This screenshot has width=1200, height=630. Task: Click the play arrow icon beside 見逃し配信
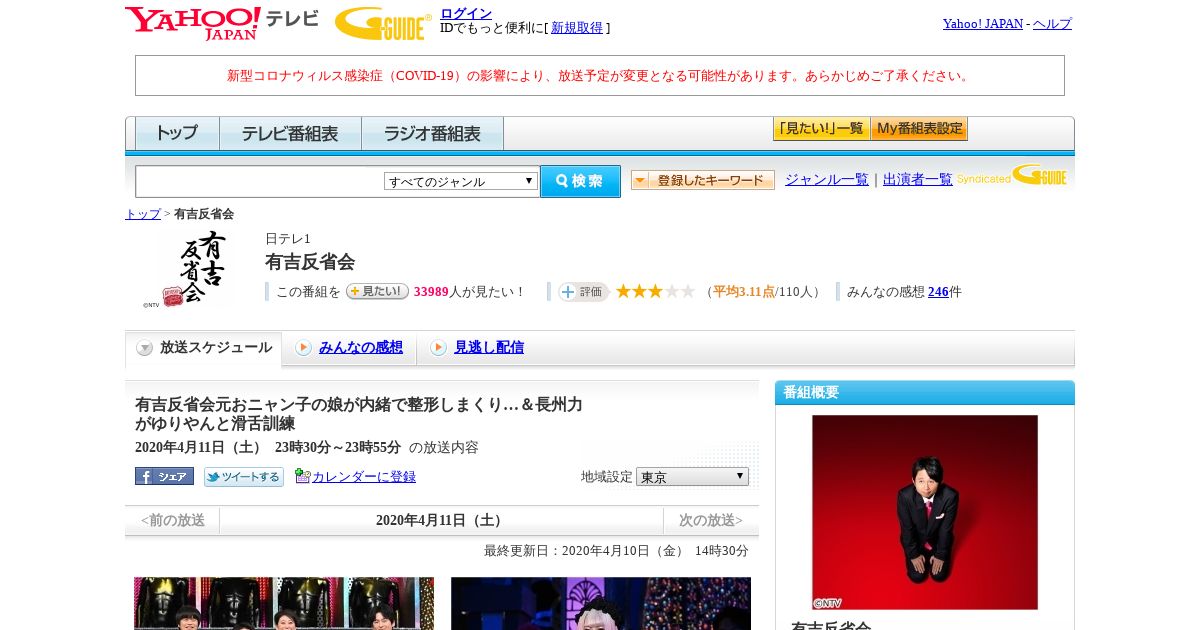[x=438, y=348]
